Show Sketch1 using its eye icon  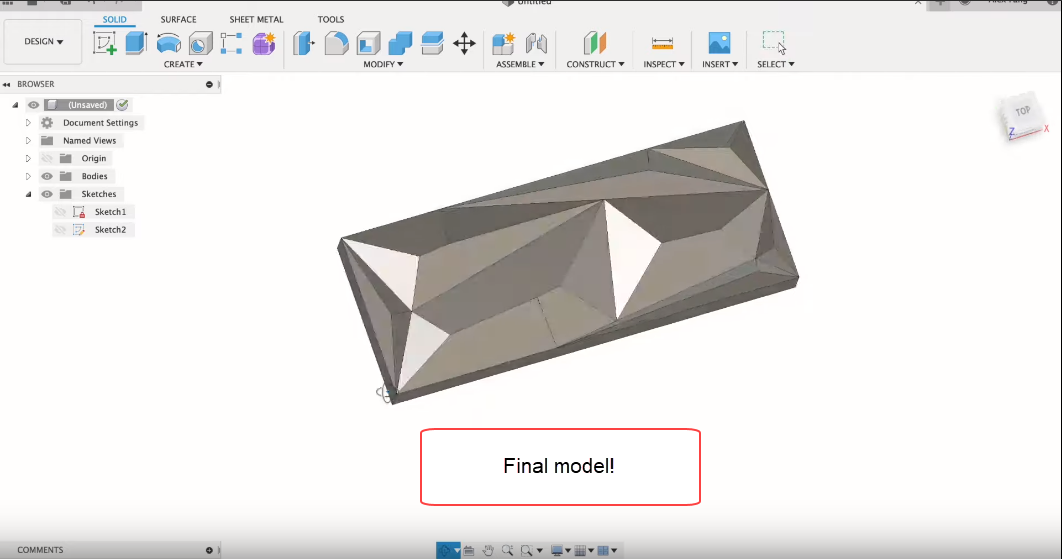click(x=60, y=212)
